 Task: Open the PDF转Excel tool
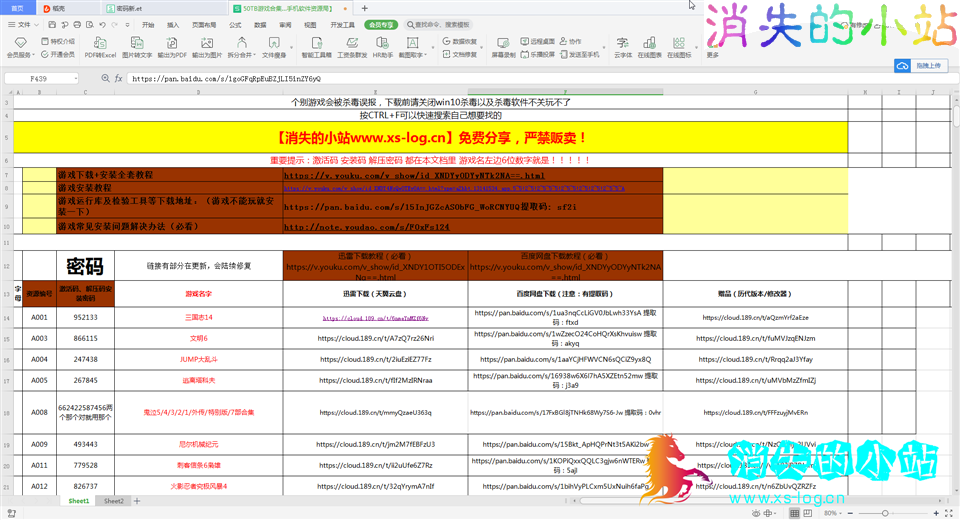tap(100, 47)
